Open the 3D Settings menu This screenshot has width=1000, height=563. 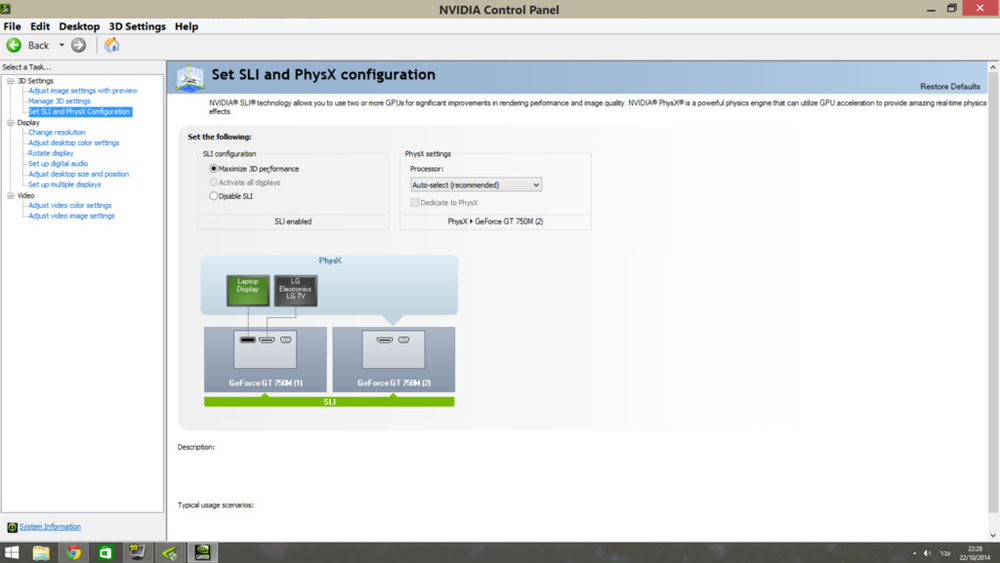(x=137, y=26)
